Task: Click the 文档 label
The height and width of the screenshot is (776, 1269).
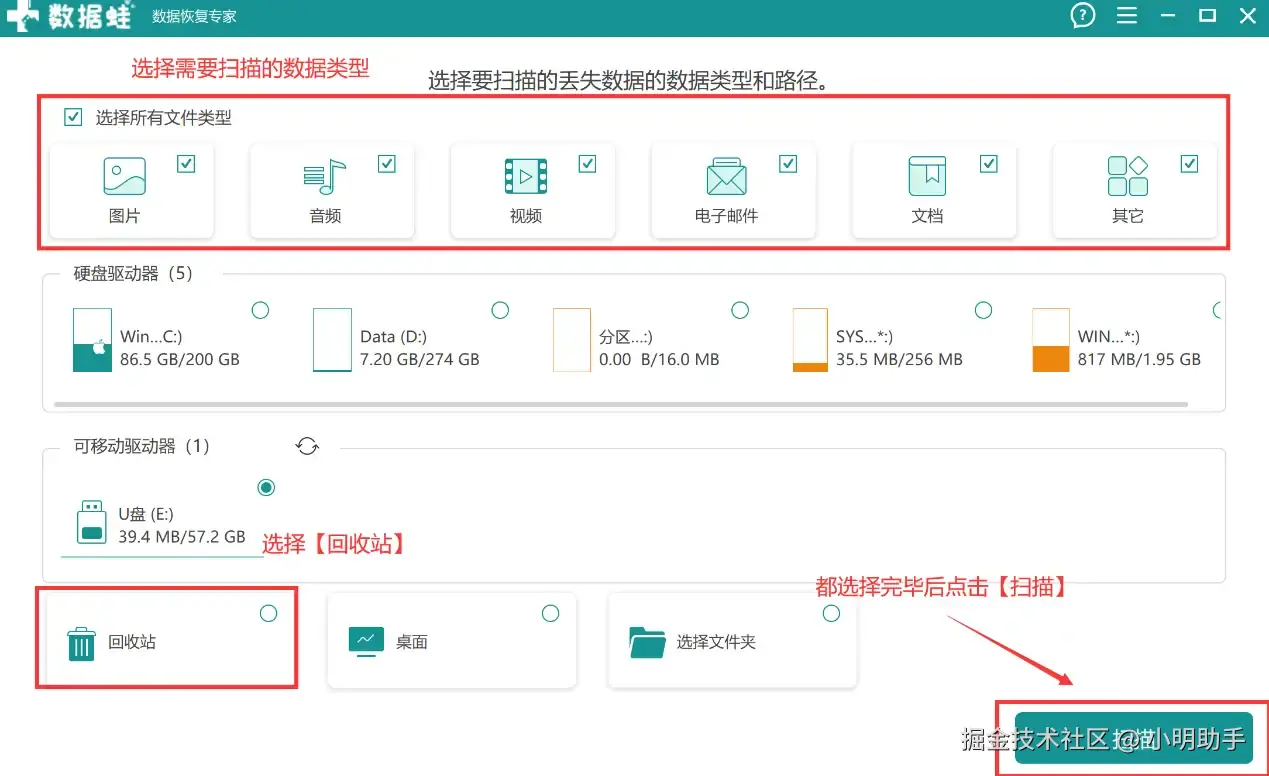Action: (x=928, y=216)
